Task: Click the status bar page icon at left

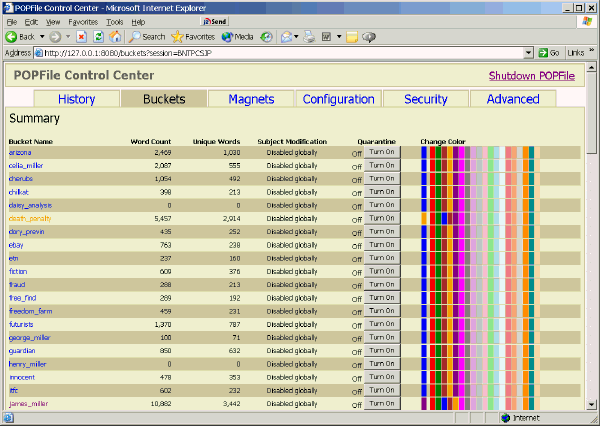Action: tap(8, 418)
